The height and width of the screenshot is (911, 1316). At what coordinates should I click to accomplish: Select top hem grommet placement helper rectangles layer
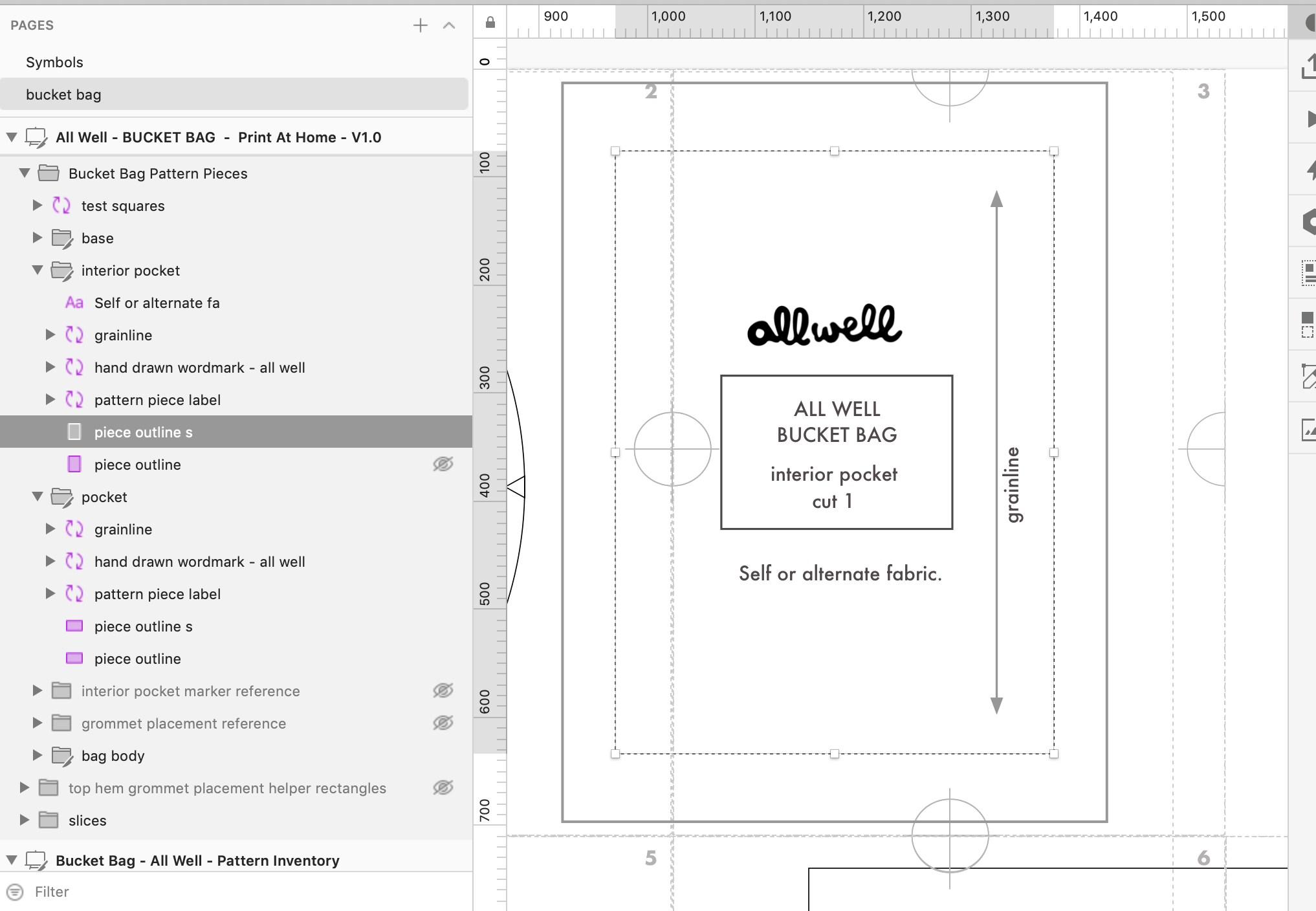click(x=227, y=788)
